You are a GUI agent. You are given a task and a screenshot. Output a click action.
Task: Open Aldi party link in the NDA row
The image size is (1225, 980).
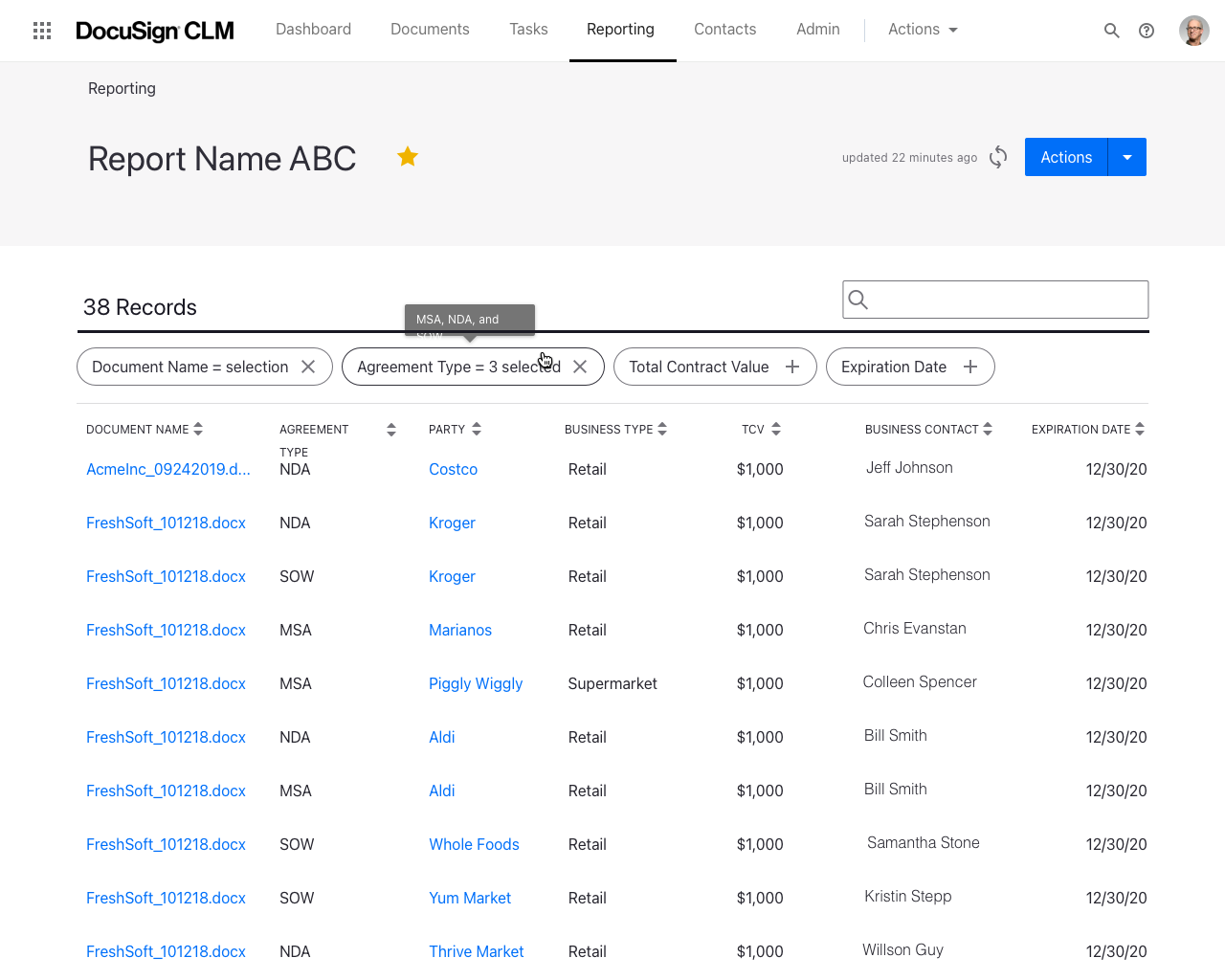click(x=442, y=737)
